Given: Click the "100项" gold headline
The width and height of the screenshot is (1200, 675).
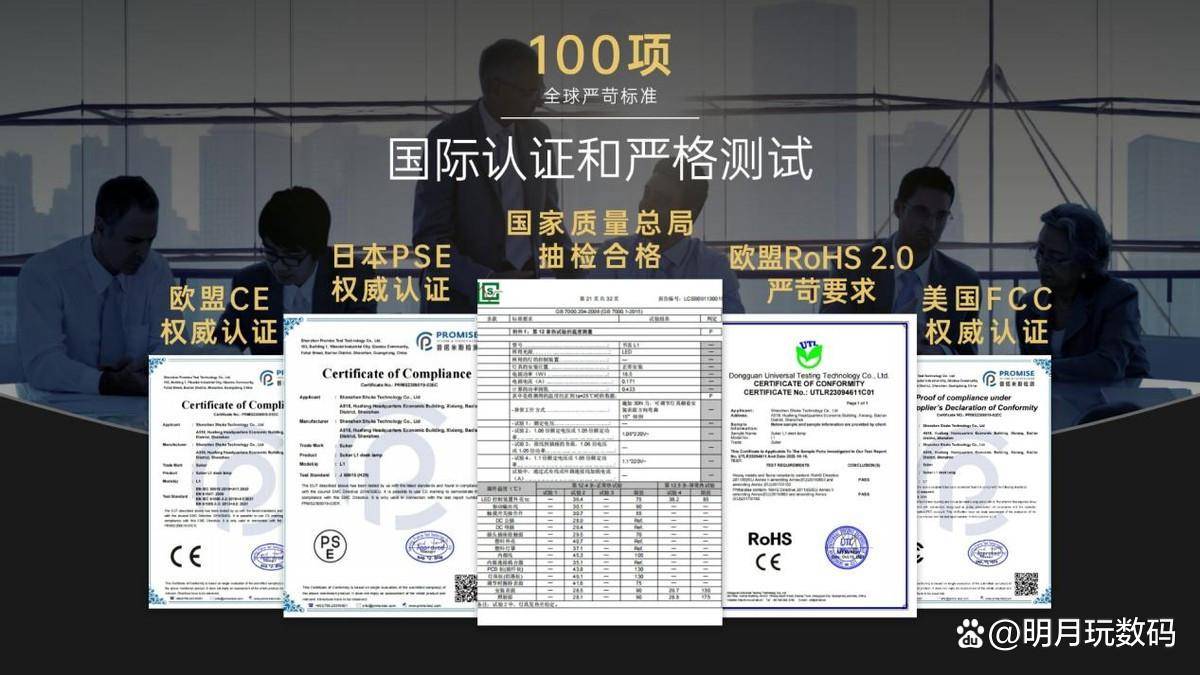Looking at the screenshot, I should pyautogui.click(x=600, y=56).
